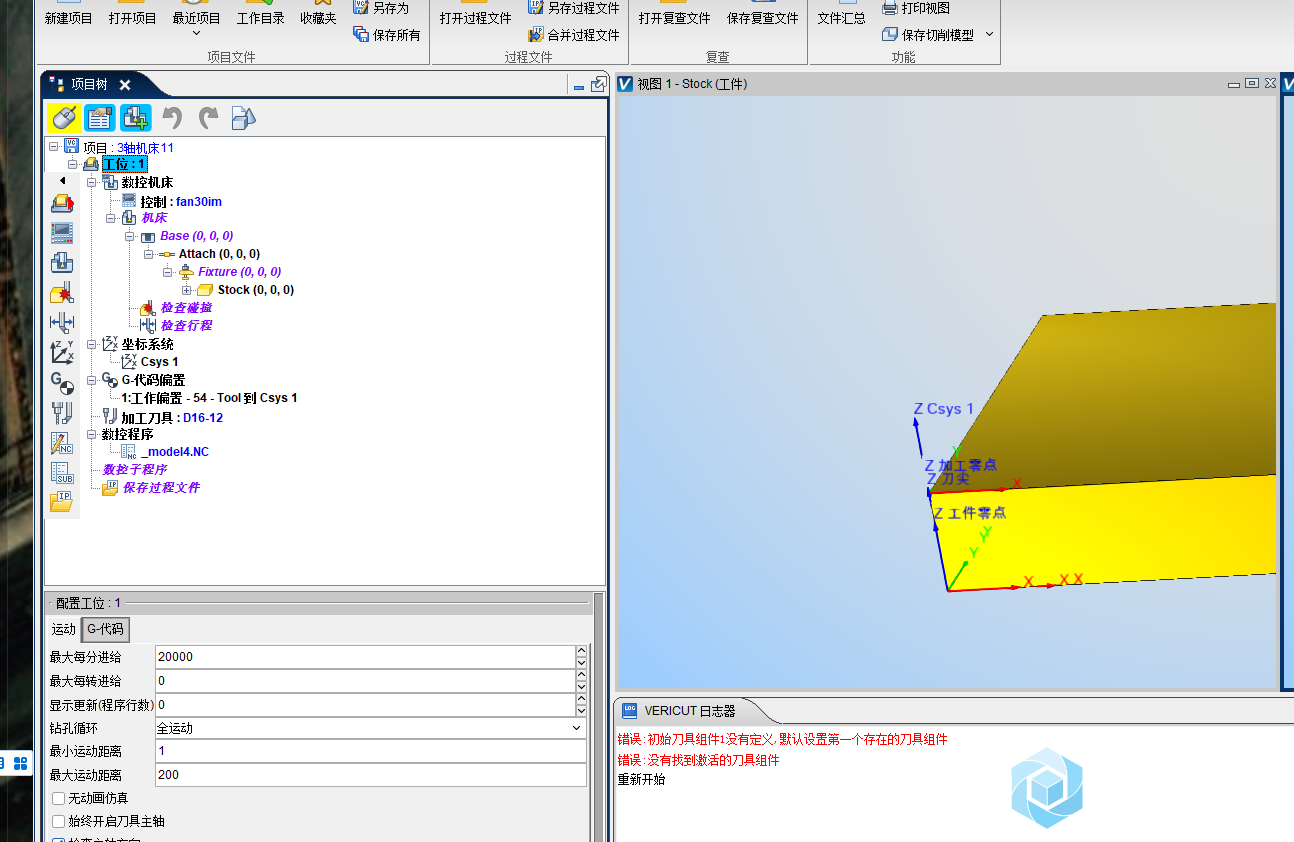
Task: Select the Csys 1 tree item
Action: click(160, 362)
